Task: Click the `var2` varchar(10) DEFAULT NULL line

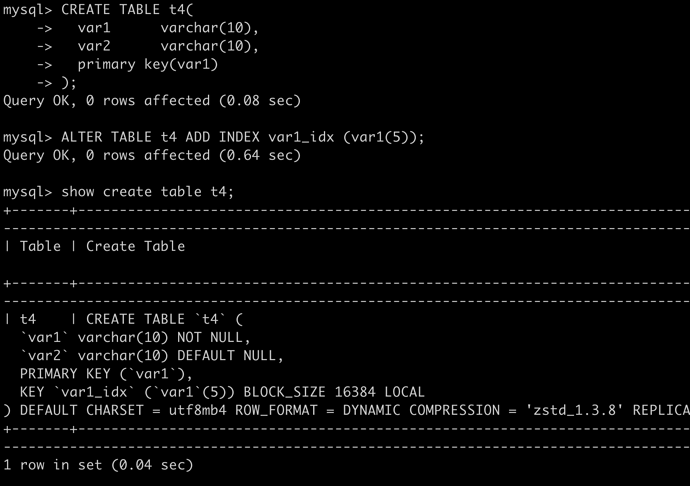Action: [x=152, y=356]
